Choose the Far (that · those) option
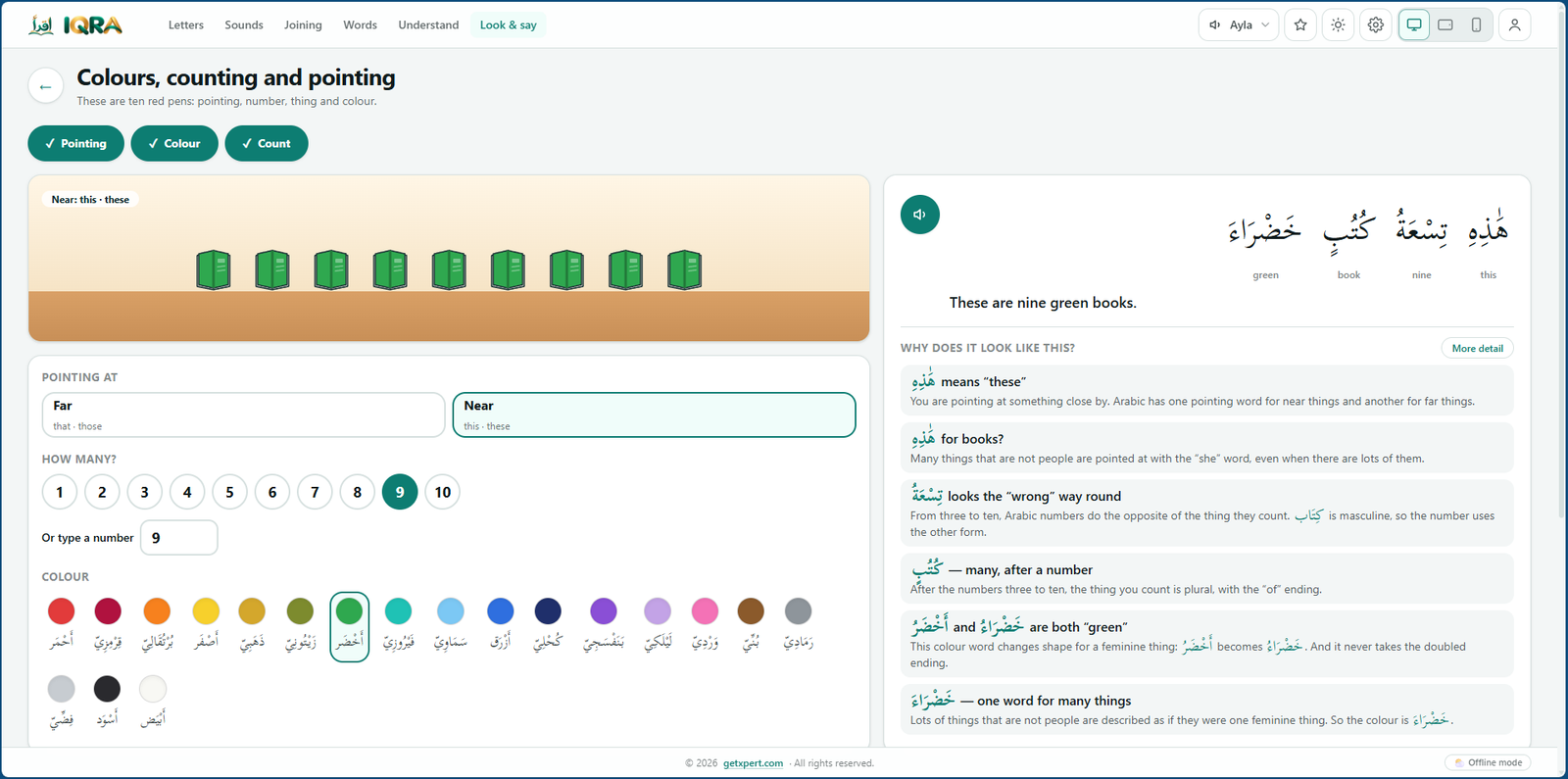Viewport: 1568px width, 779px height. [243, 414]
